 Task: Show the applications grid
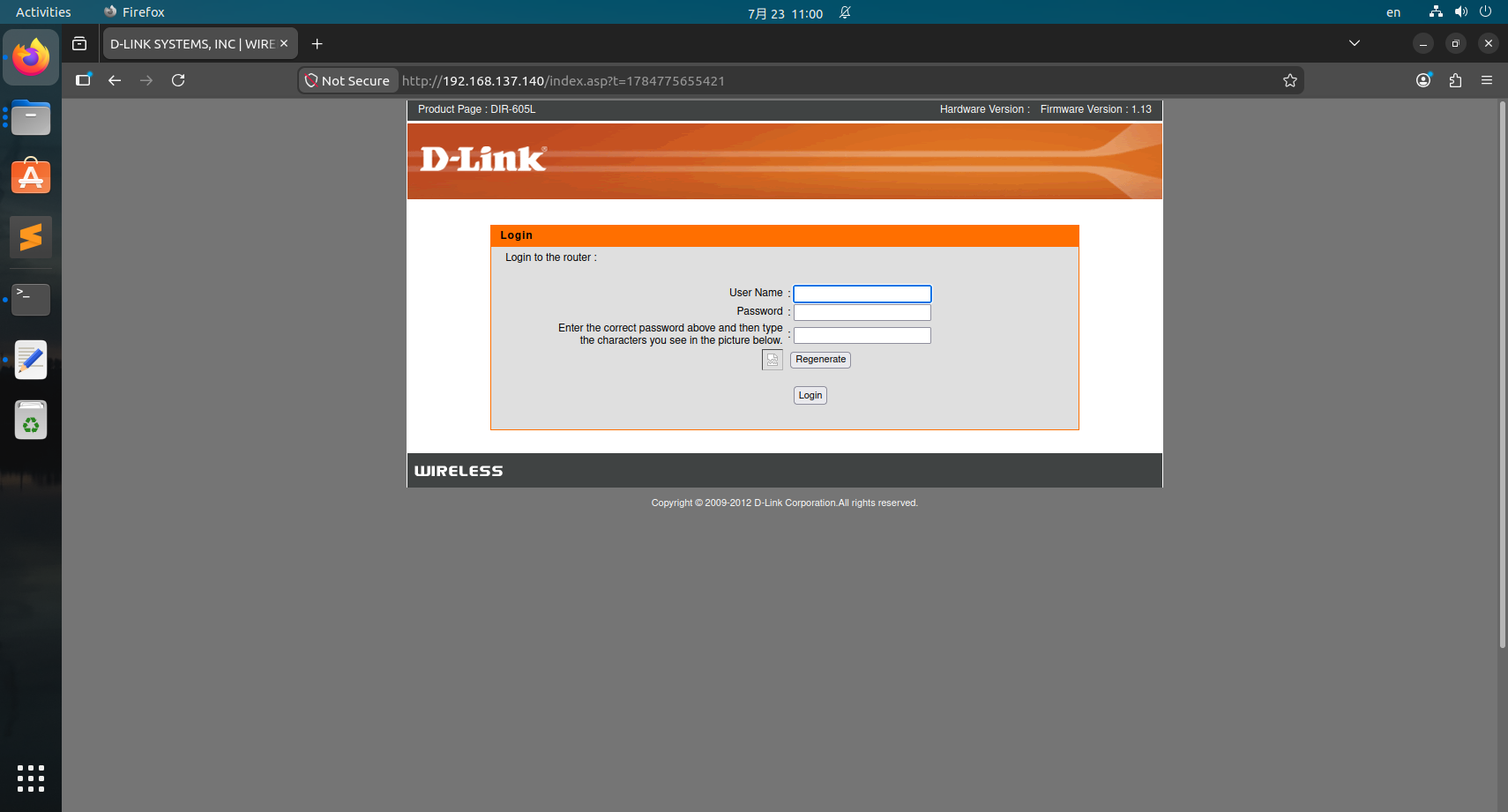tap(31, 778)
